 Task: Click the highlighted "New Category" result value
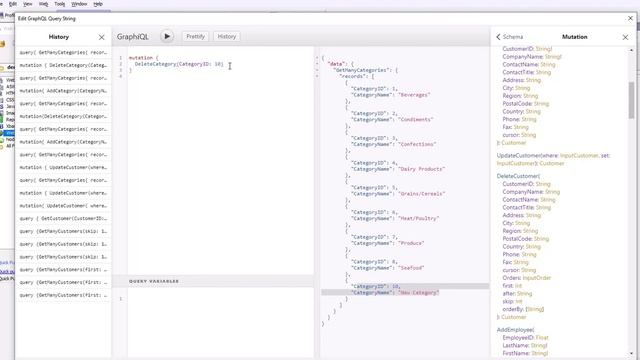(x=418, y=293)
